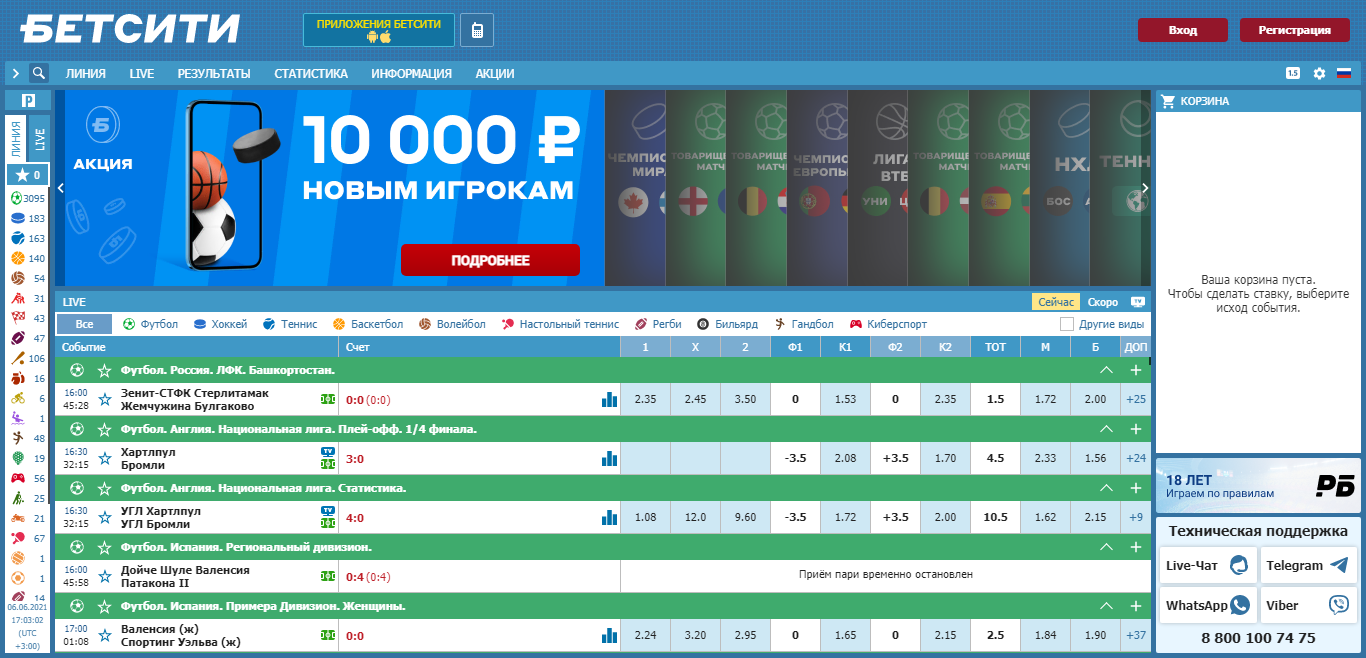Open ИНФОРМАЦИЯ menu item
Image resolution: width=1366 pixels, height=658 pixels.
[411, 73]
